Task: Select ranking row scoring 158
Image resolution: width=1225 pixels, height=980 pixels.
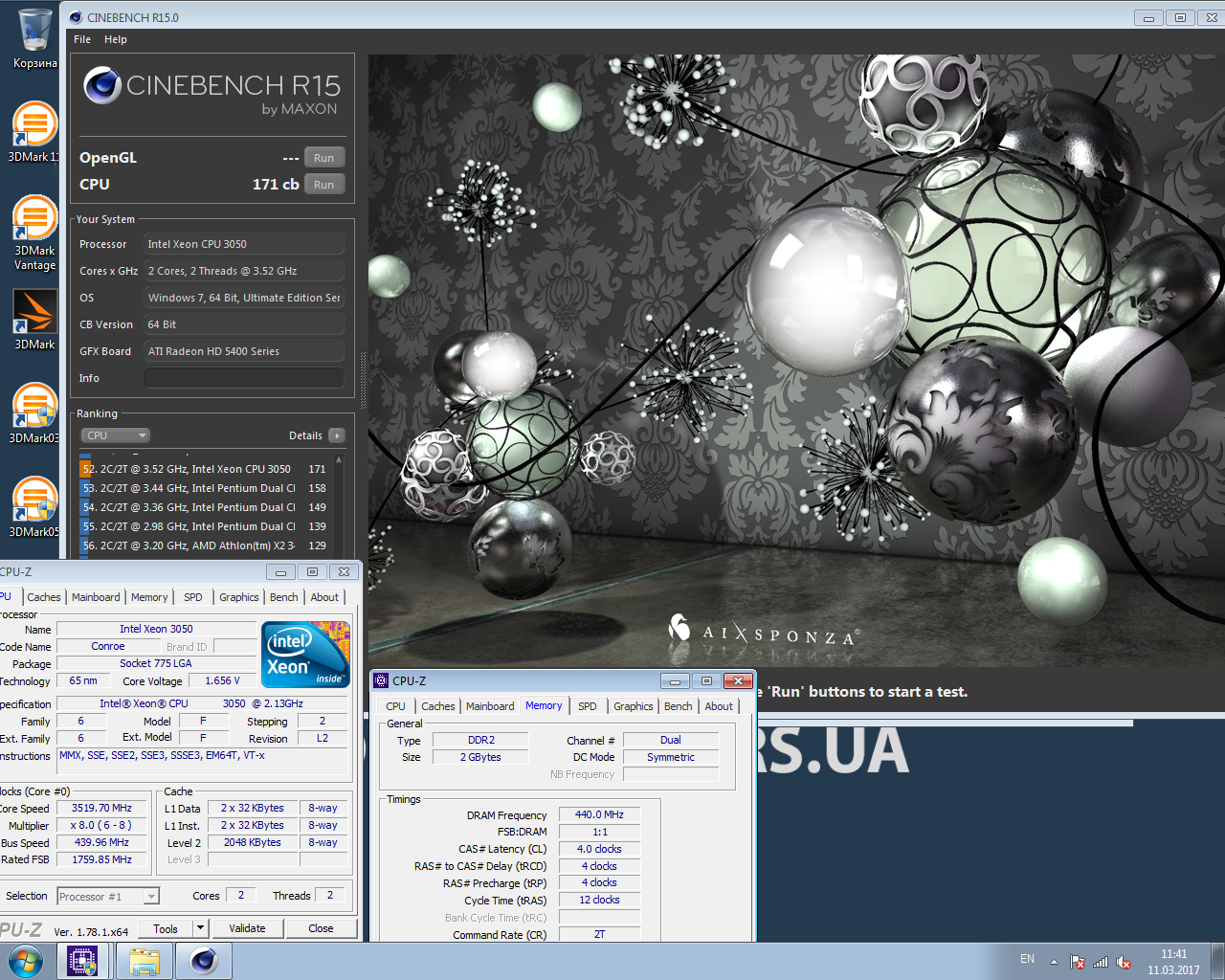Action: click(205, 488)
